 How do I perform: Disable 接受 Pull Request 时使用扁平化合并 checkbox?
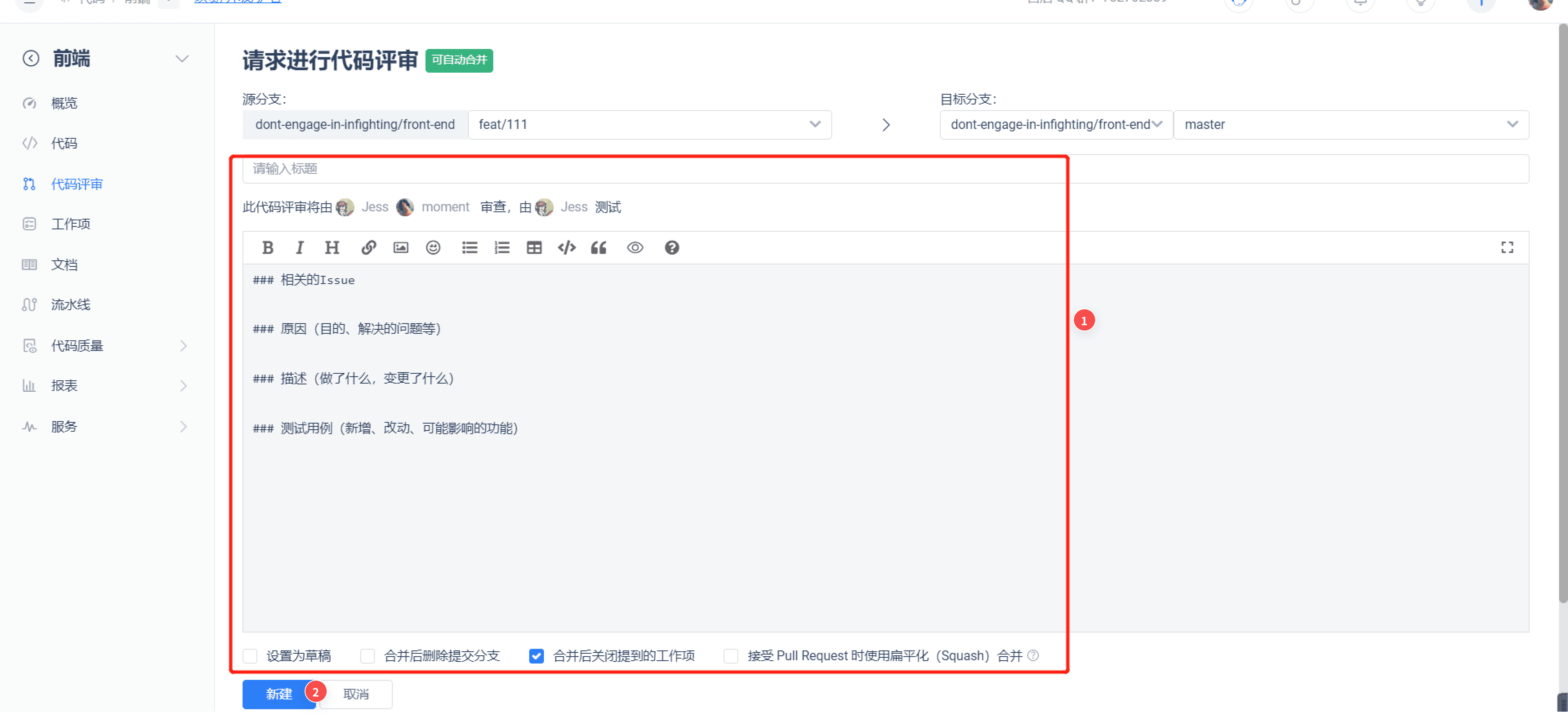point(731,655)
